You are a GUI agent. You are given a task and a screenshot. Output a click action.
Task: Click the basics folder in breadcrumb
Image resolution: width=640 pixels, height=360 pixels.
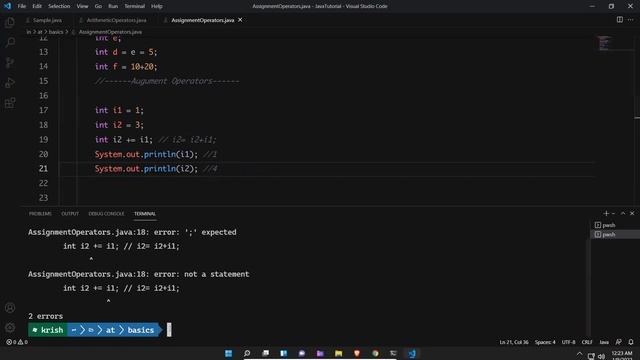(x=56, y=32)
